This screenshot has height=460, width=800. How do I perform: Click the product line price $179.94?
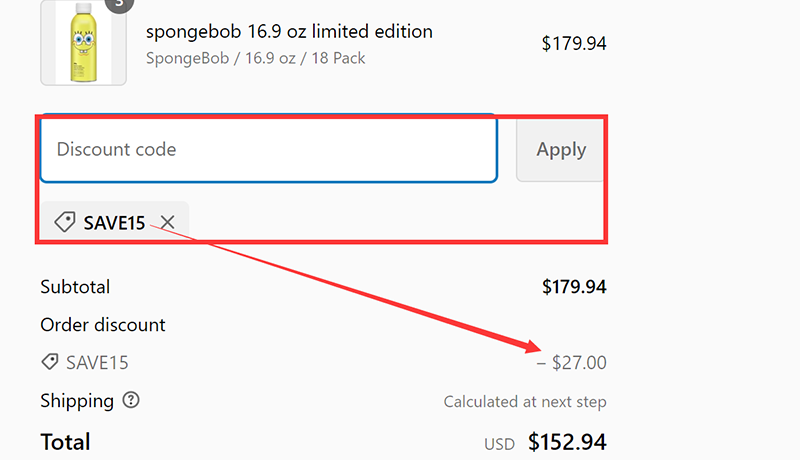click(x=574, y=43)
